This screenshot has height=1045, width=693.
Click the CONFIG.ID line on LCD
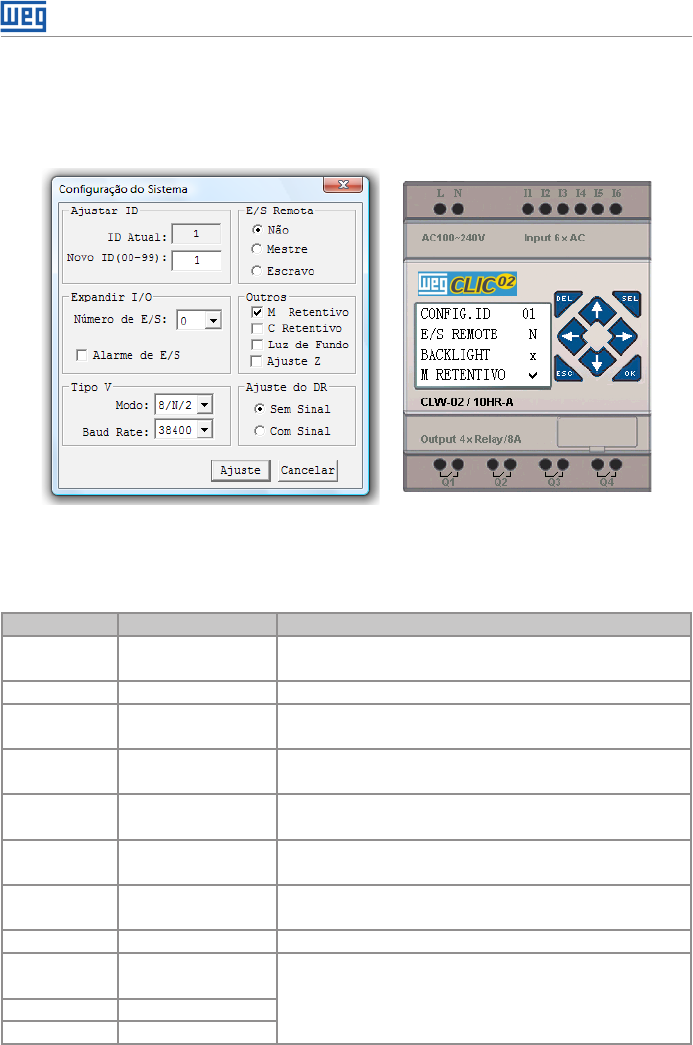click(x=478, y=314)
